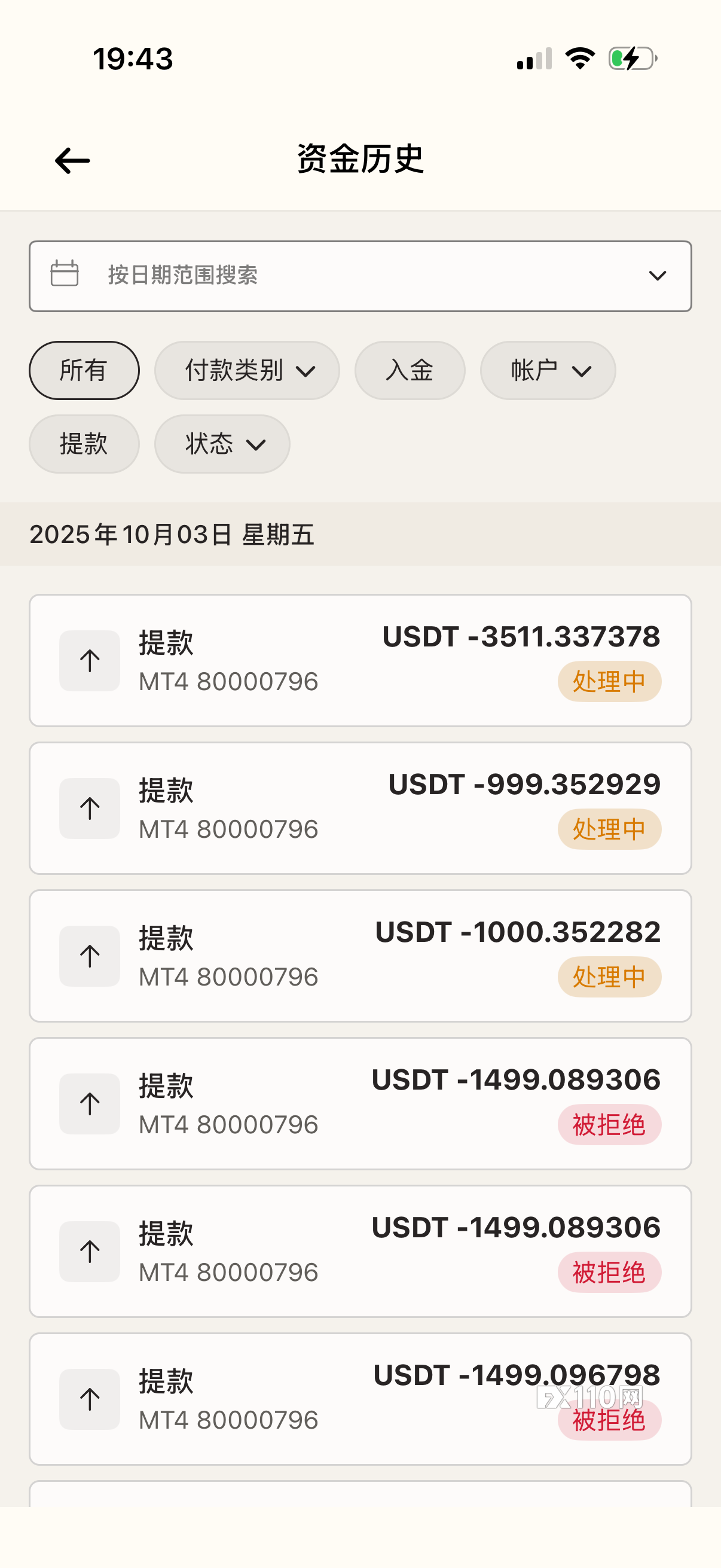
Task: Tap the Wi-Fi status icon
Action: [x=579, y=59]
